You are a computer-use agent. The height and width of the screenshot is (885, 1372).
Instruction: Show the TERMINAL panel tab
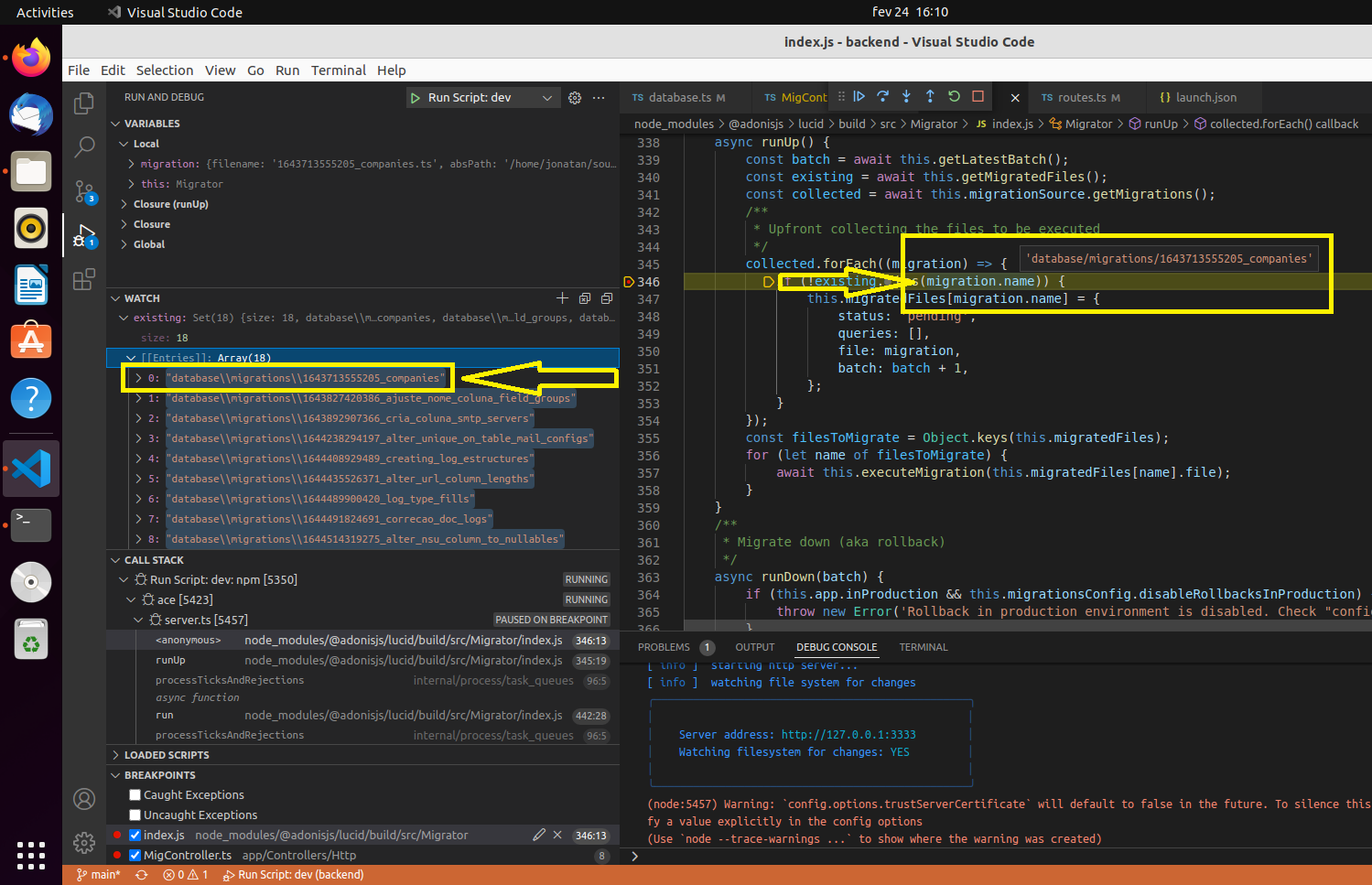click(924, 647)
